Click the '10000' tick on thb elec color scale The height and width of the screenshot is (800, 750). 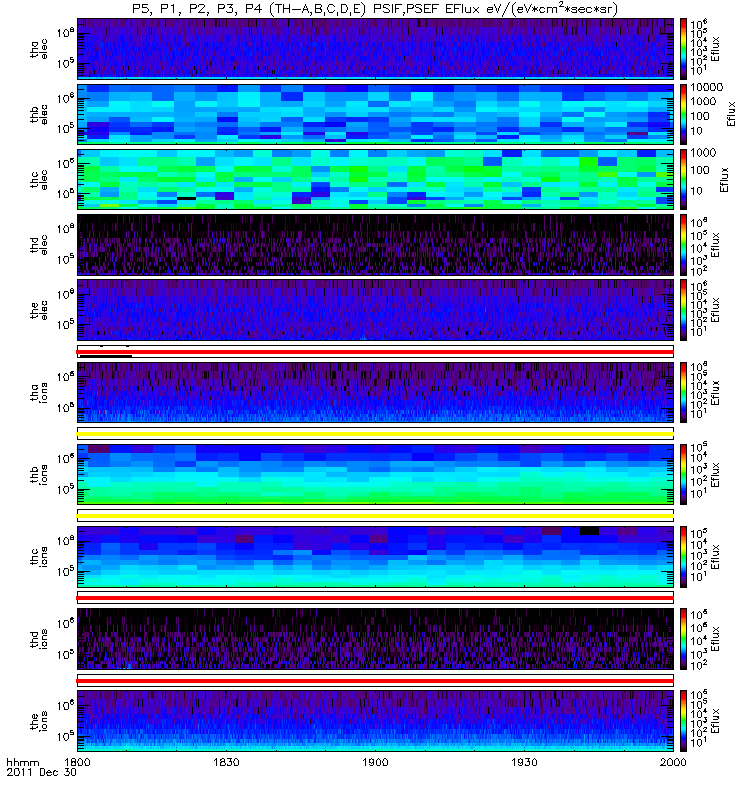pyautogui.click(x=707, y=87)
